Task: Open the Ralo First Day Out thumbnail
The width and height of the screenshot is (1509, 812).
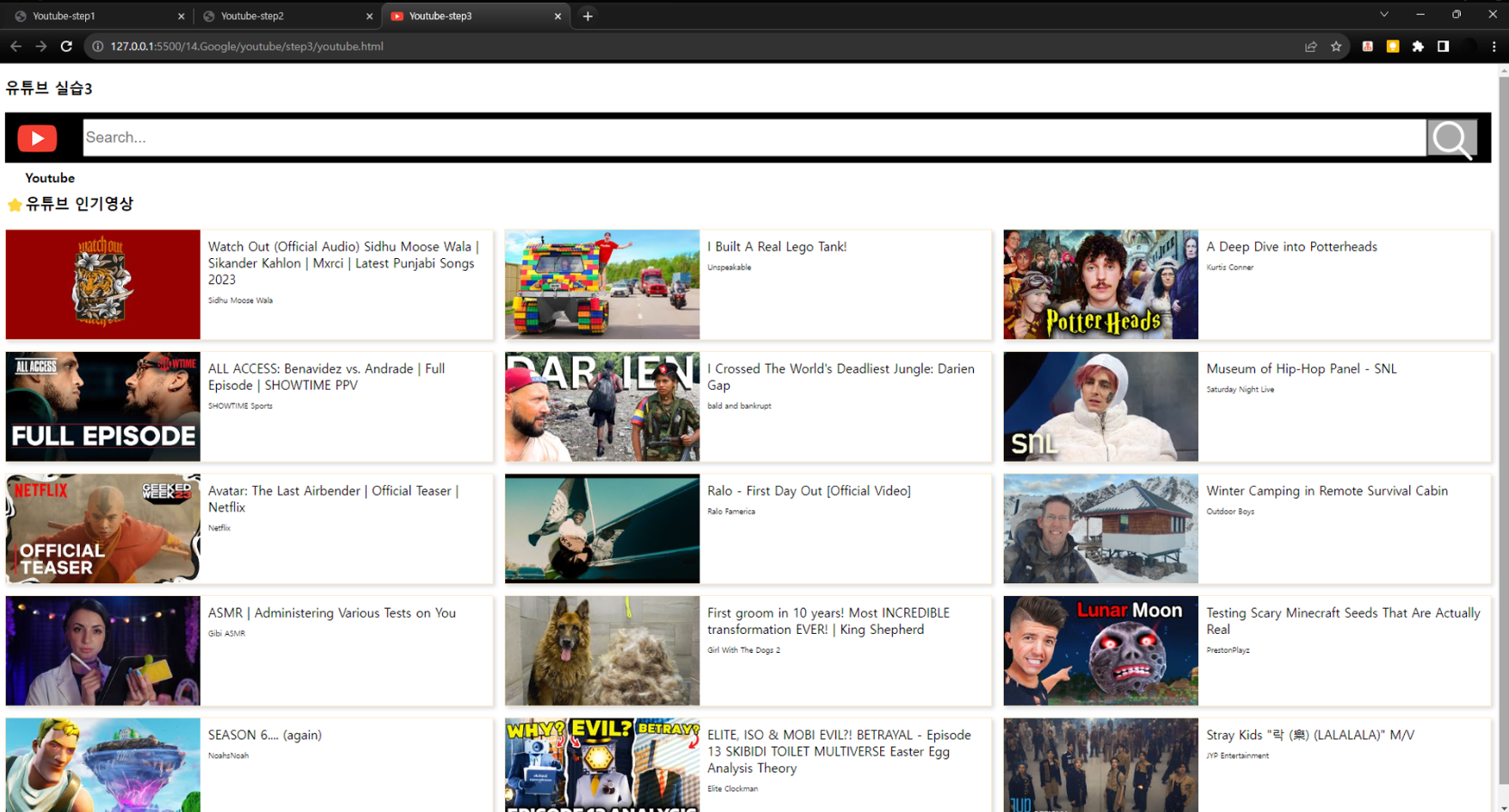Action: tap(602, 528)
